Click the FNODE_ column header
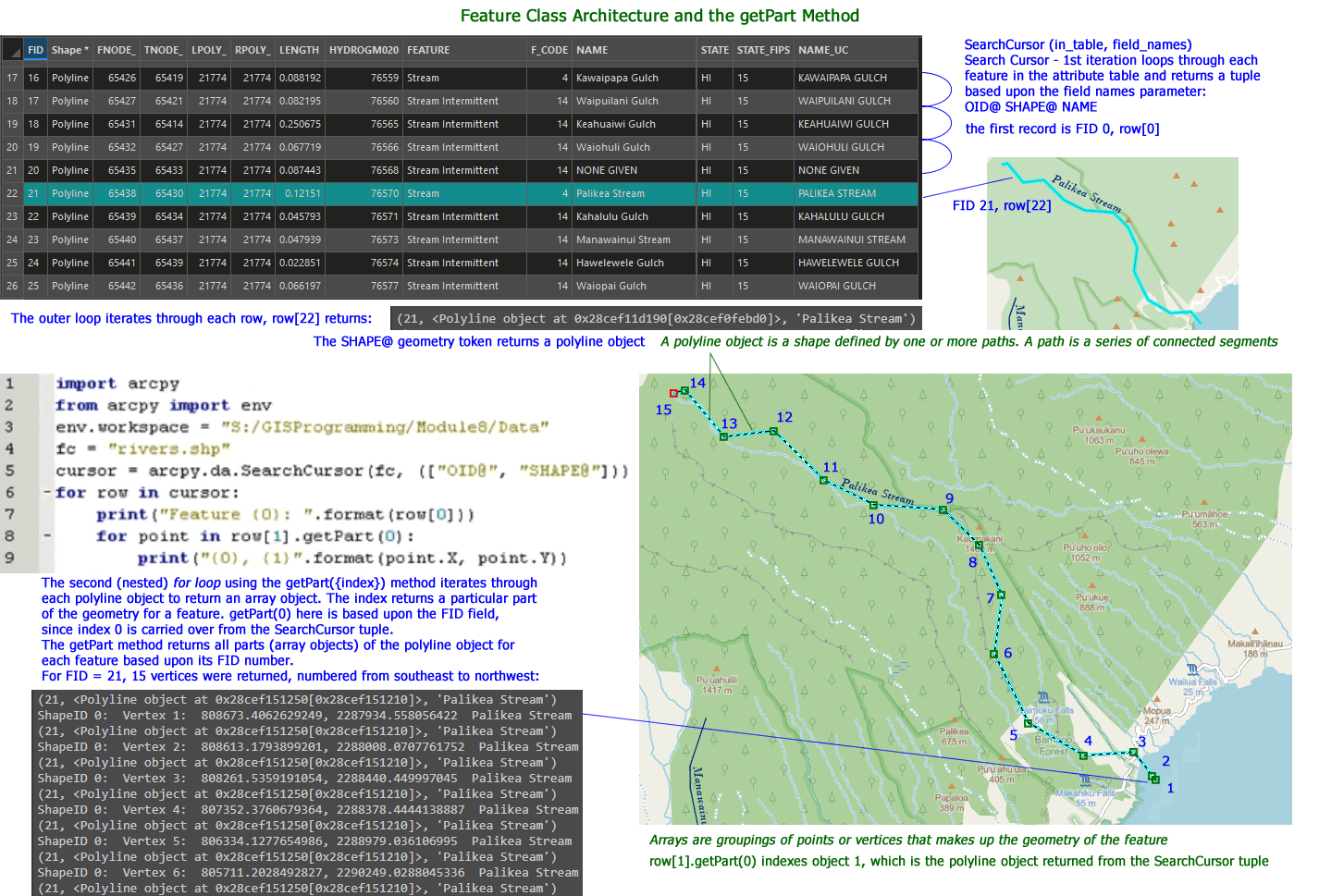Image resolution: width=1319 pixels, height=896 pixels. [117, 50]
